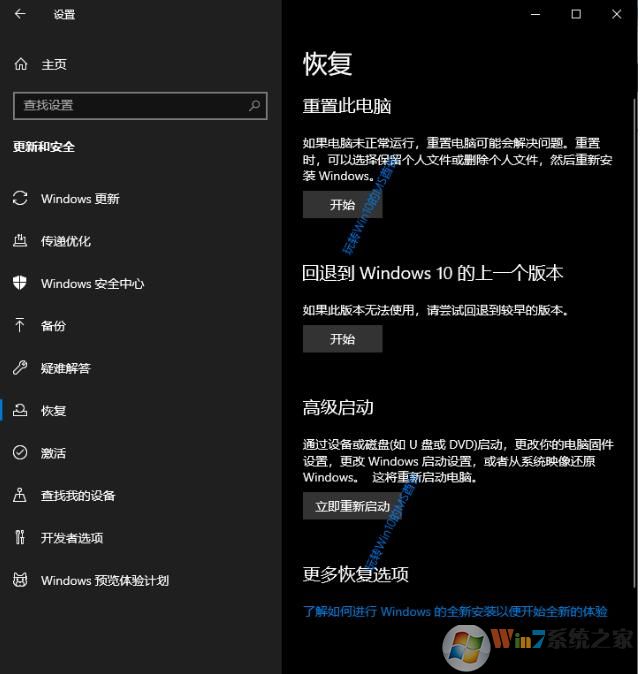Go to Windows 更新 page
640x674 pixels.
click(x=80, y=199)
